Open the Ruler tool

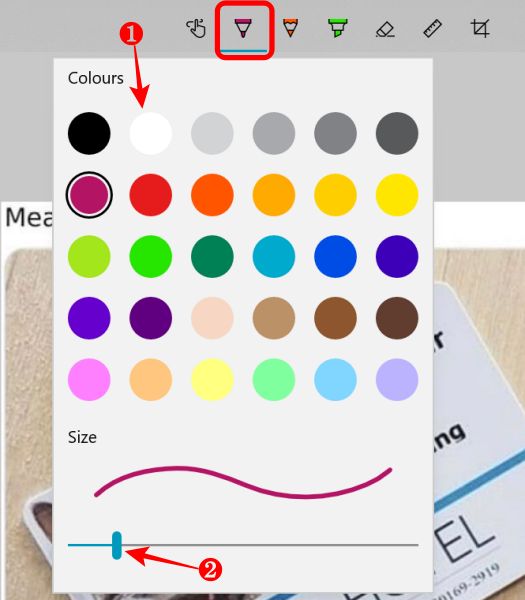(x=432, y=29)
